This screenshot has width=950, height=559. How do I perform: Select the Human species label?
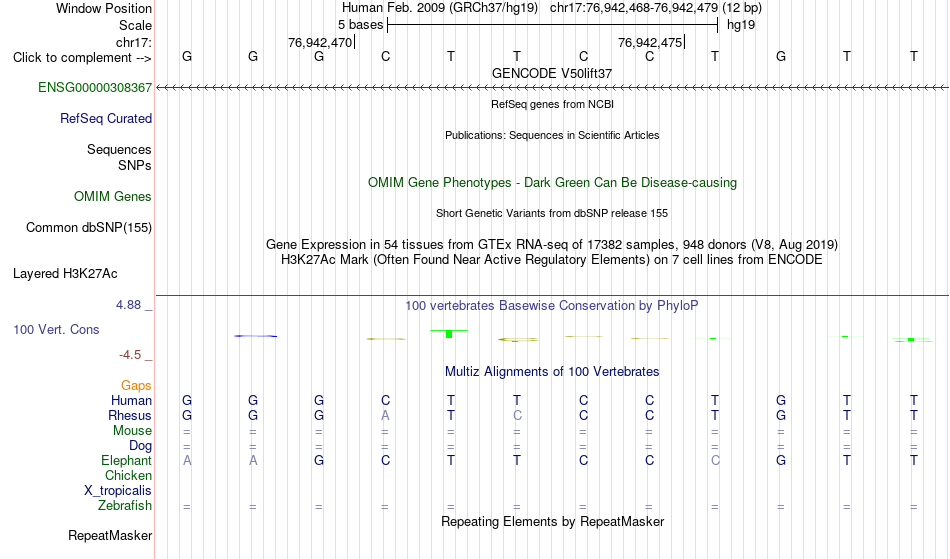click(131, 400)
